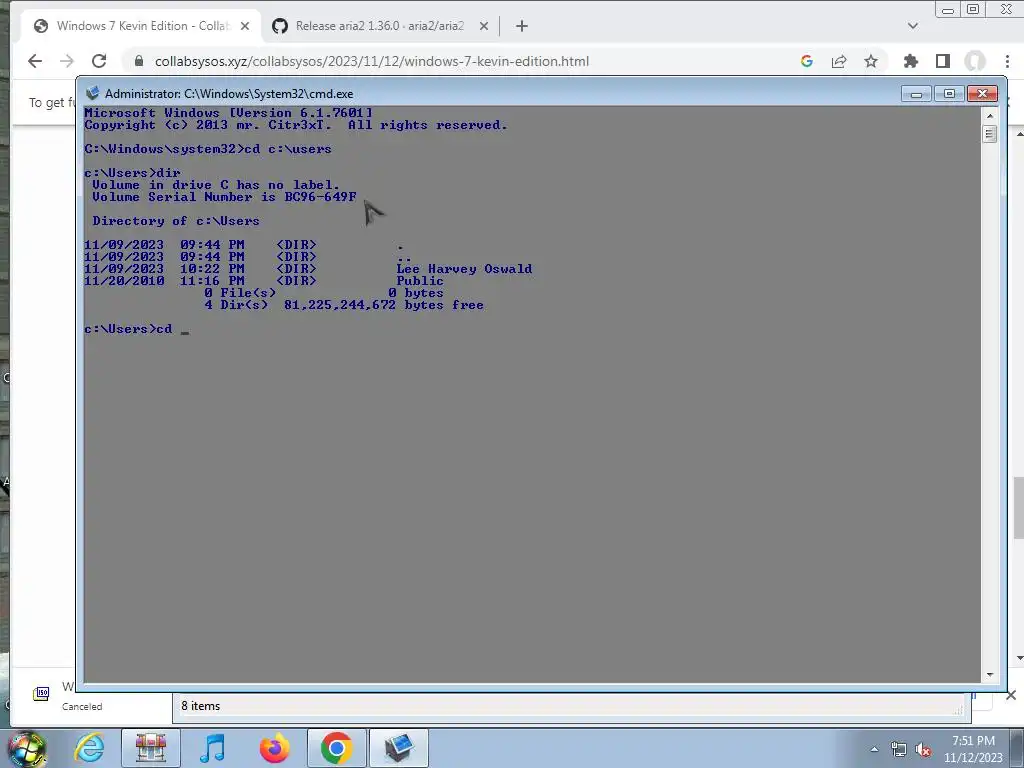1024x768 pixels.
Task: Close the Chrome downloads bar
Action: tap(1011, 695)
